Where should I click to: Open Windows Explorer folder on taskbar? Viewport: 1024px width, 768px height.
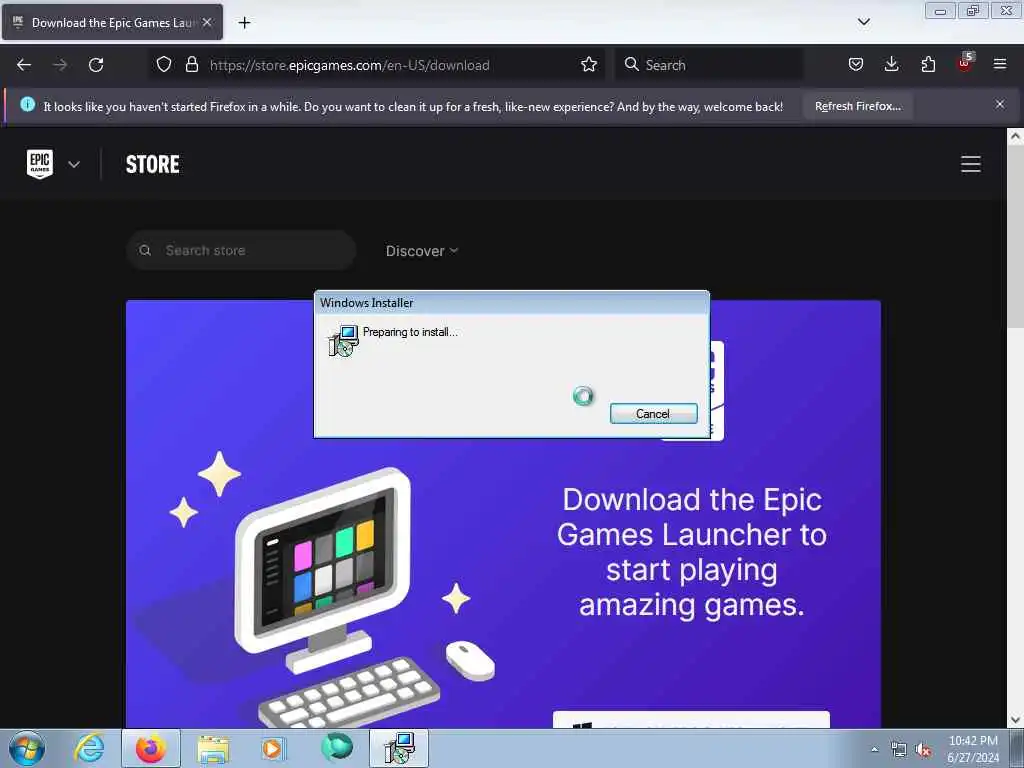point(213,749)
